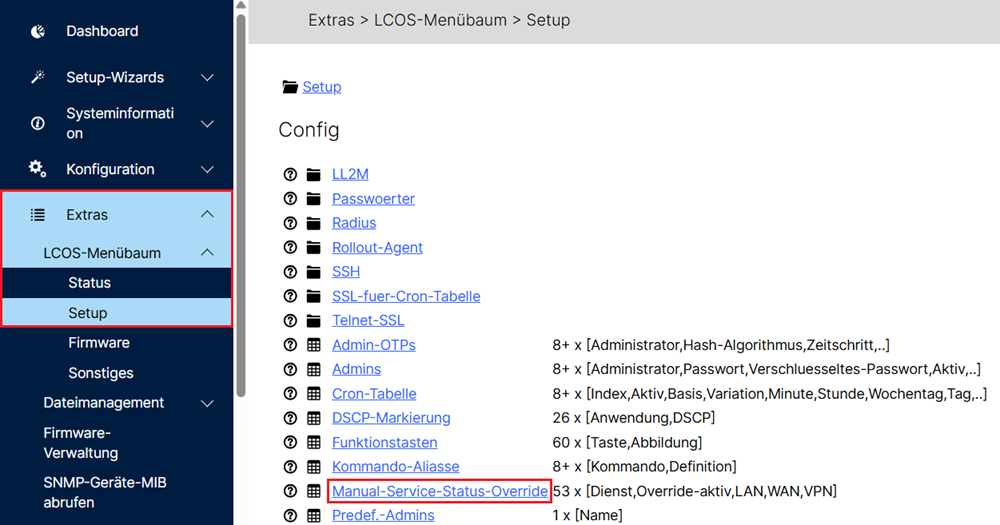Screen dimensions: 1000x525
Task: Click the Konfiguration gears icon
Action: pyautogui.click(x=38, y=169)
